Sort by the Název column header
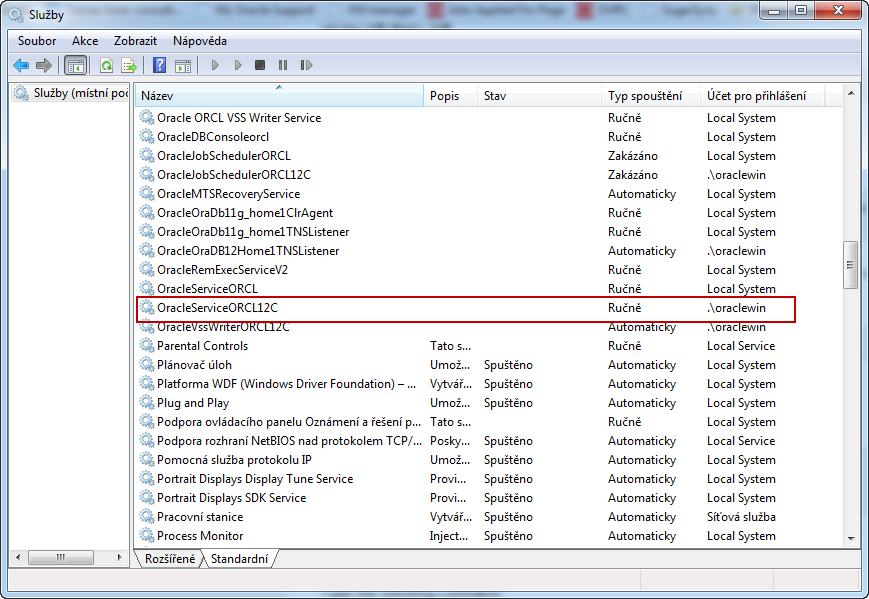The width and height of the screenshot is (869, 599). [279, 96]
